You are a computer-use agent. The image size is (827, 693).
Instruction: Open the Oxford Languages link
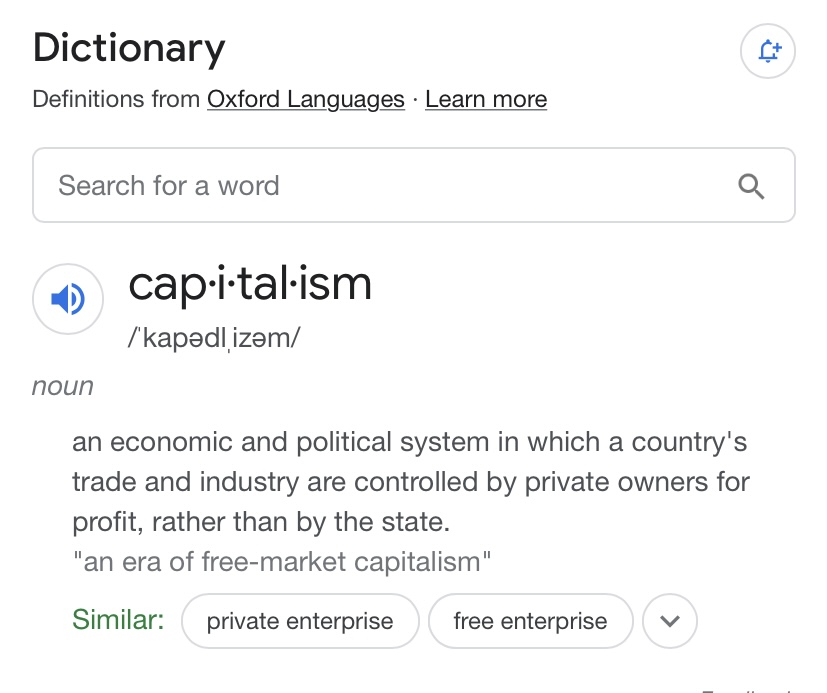click(x=306, y=100)
